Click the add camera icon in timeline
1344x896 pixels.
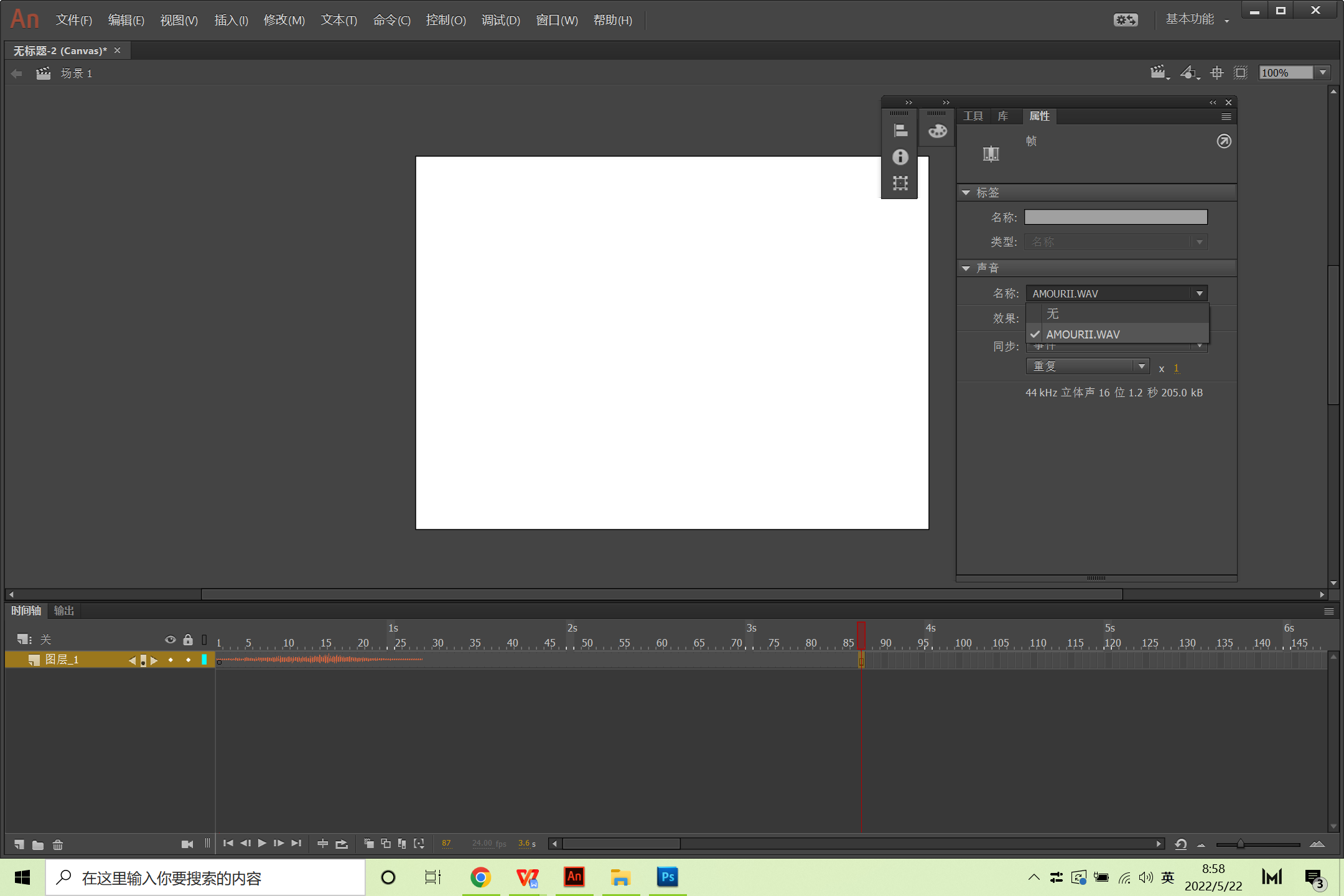[187, 844]
